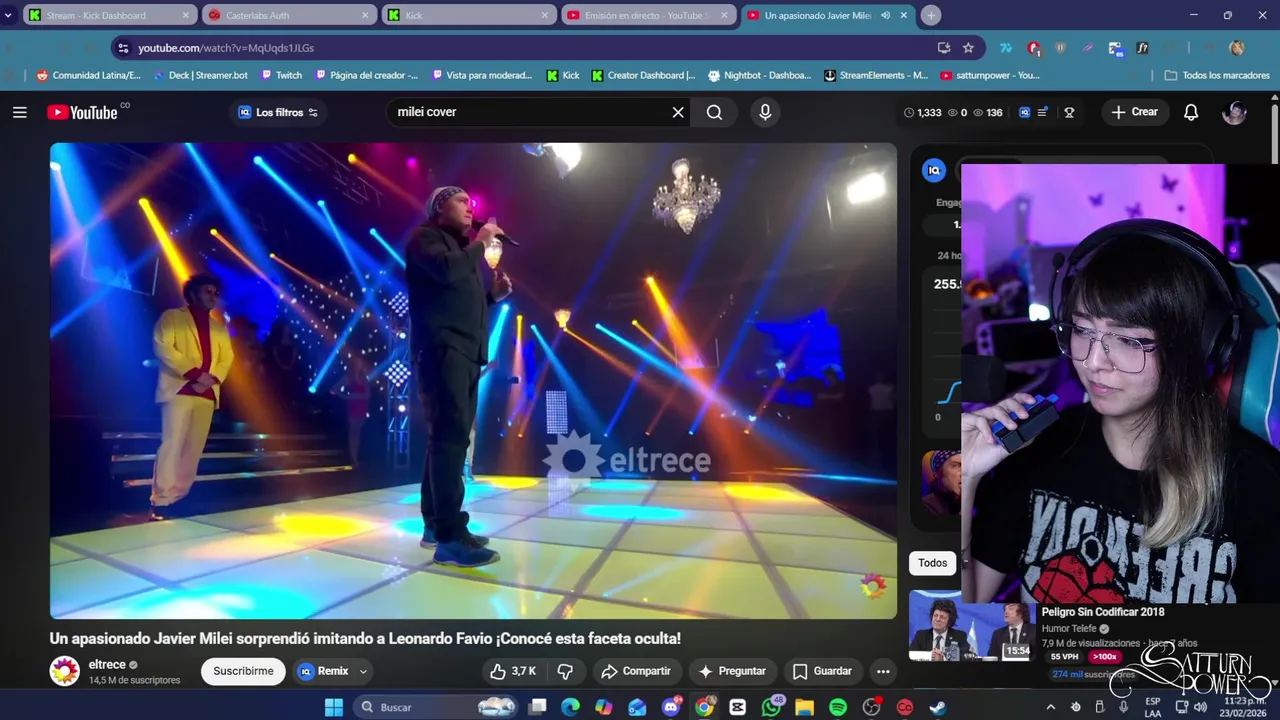The width and height of the screenshot is (1280, 720).
Task: Click the video player area
Action: click(x=473, y=380)
